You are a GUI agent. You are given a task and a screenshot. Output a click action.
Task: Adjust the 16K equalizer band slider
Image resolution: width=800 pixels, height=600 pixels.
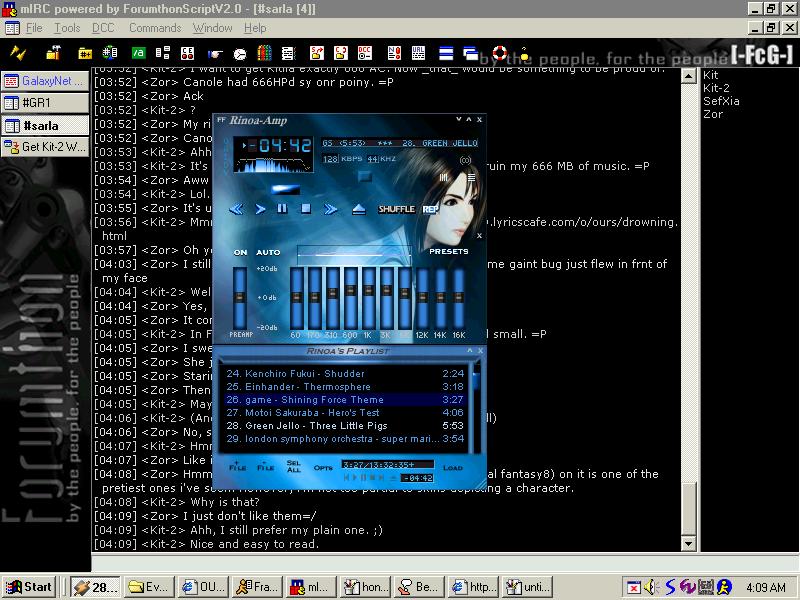tap(459, 297)
